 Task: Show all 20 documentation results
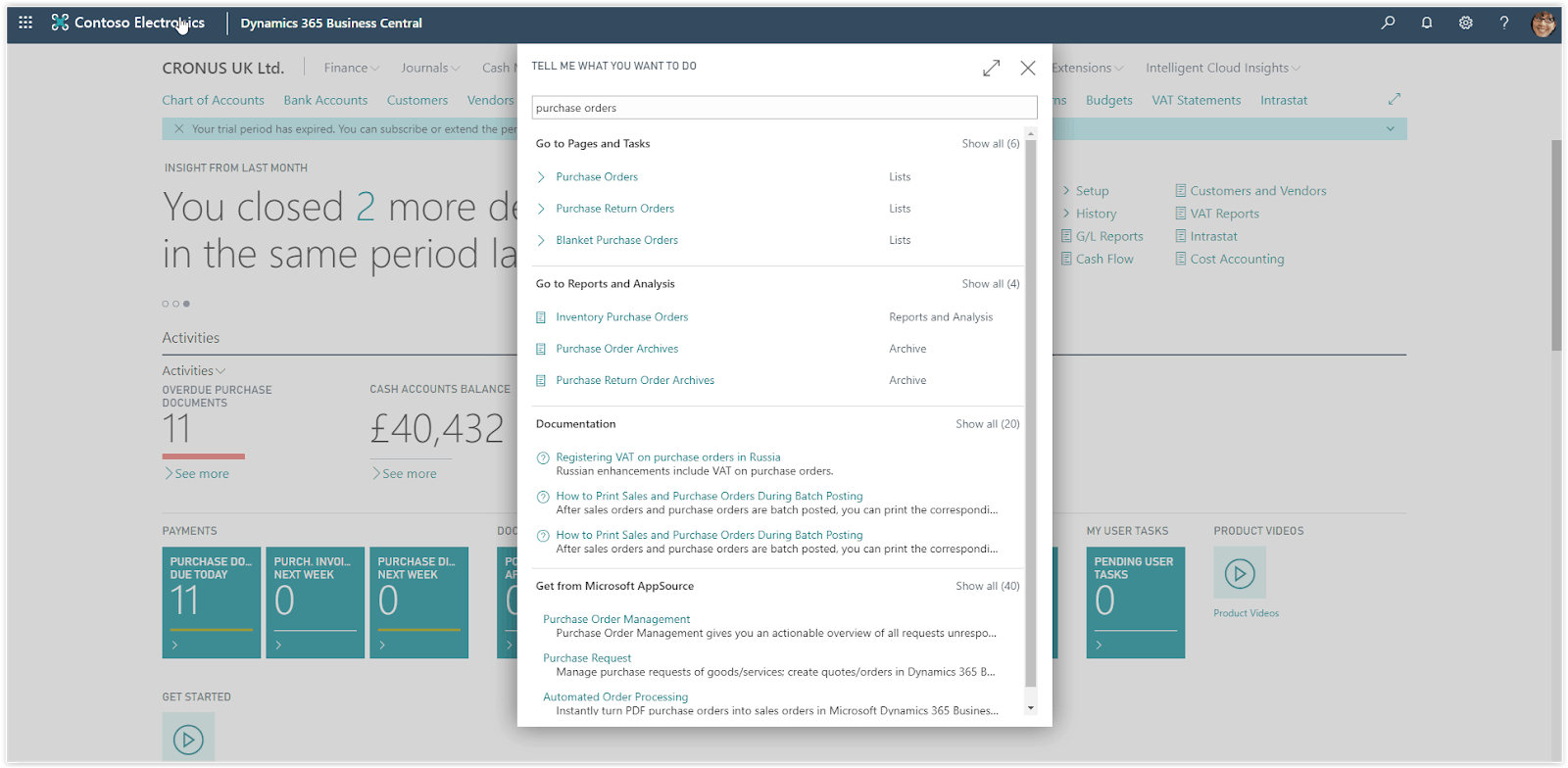(987, 424)
